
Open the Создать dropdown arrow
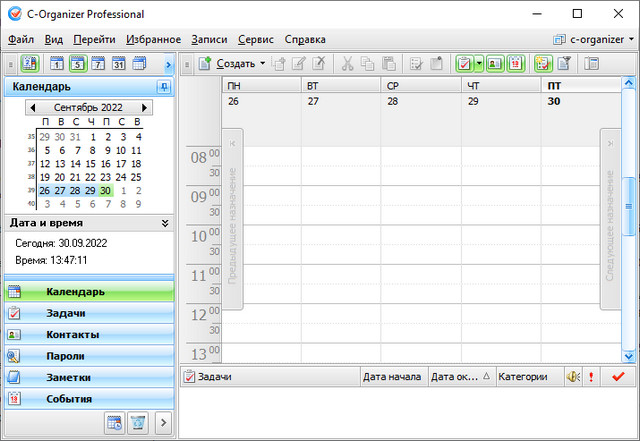coord(262,64)
